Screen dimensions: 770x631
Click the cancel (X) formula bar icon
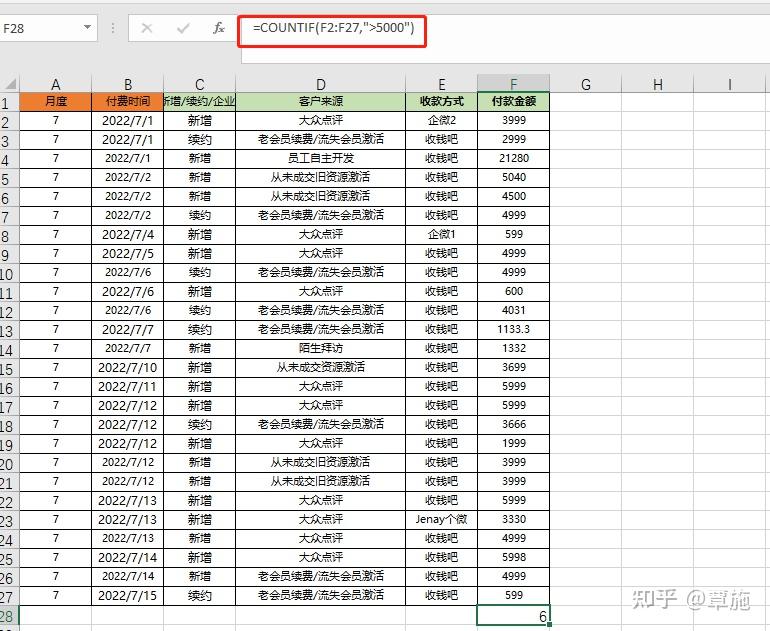pos(146,28)
